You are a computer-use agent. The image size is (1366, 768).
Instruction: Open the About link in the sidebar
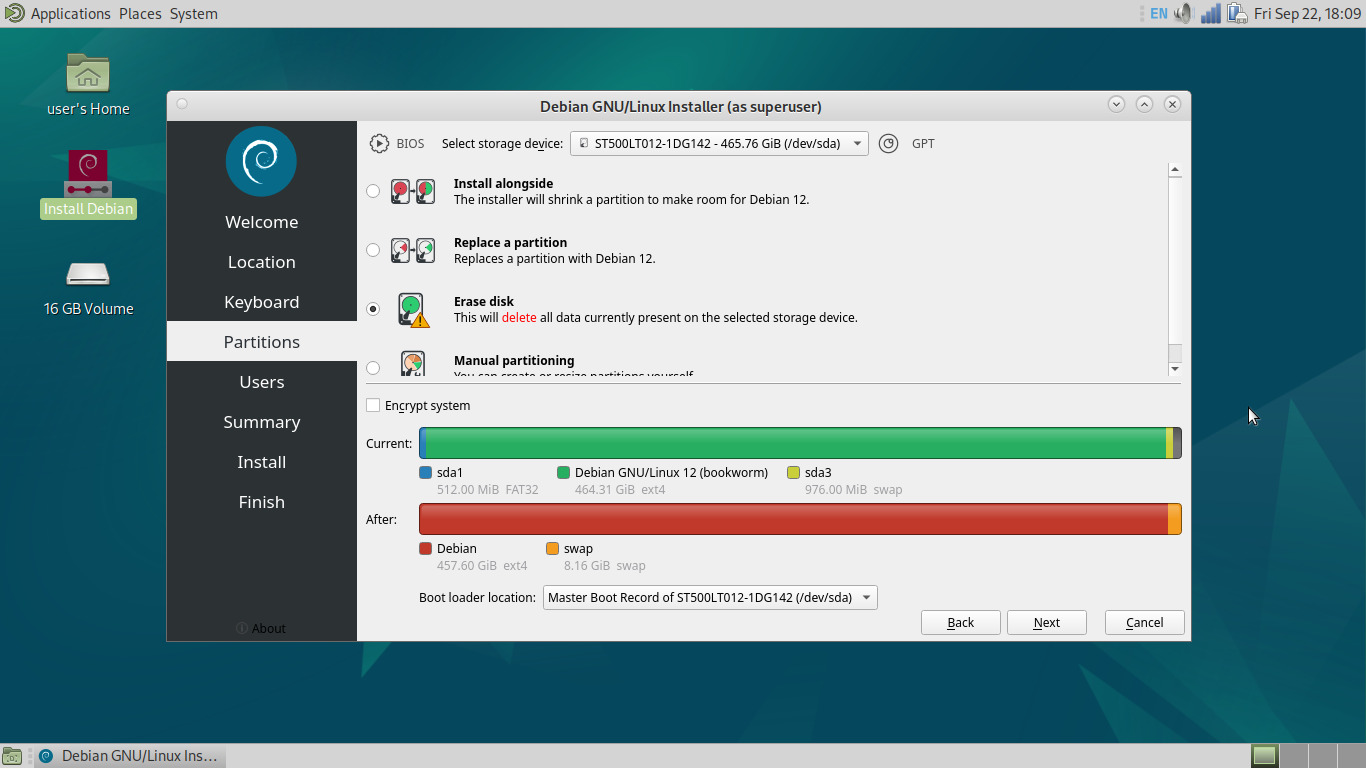(262, 628)
